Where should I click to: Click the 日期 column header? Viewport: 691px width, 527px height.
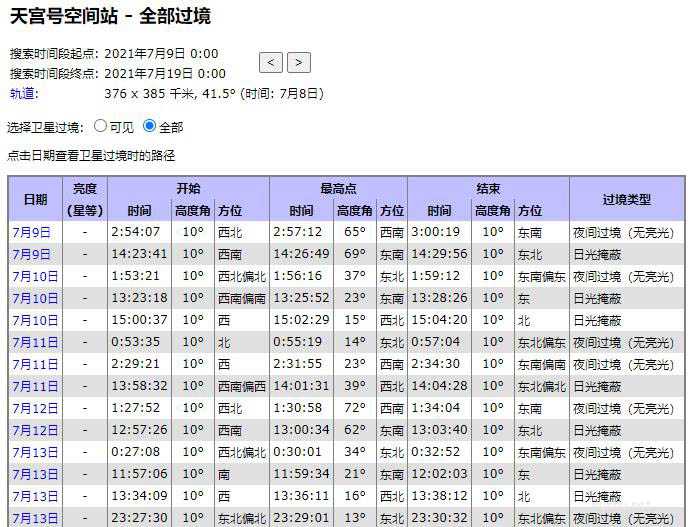click(35, 199)
